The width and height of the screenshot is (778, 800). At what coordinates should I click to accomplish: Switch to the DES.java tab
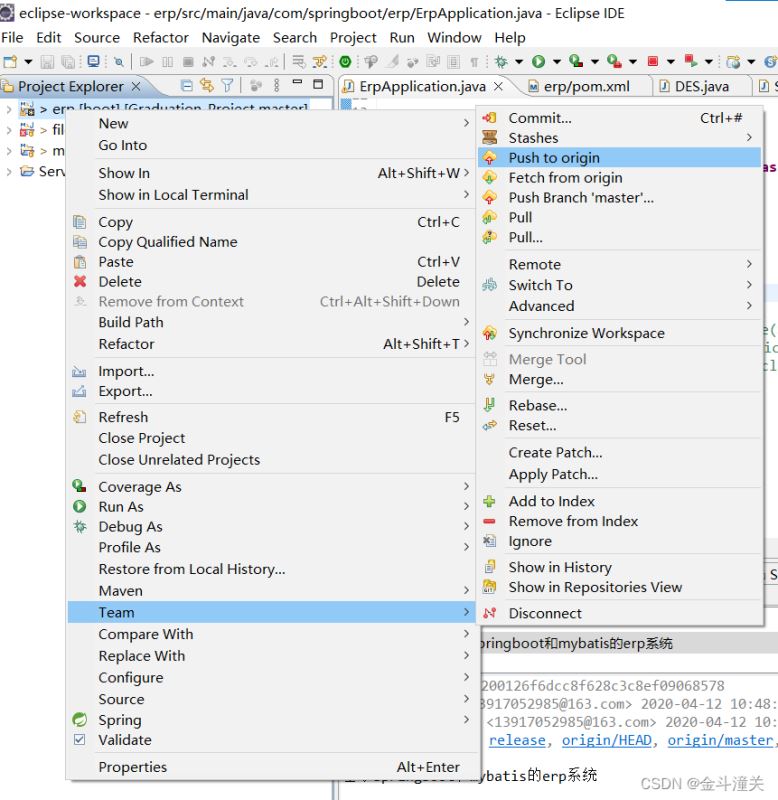[701, 86]
